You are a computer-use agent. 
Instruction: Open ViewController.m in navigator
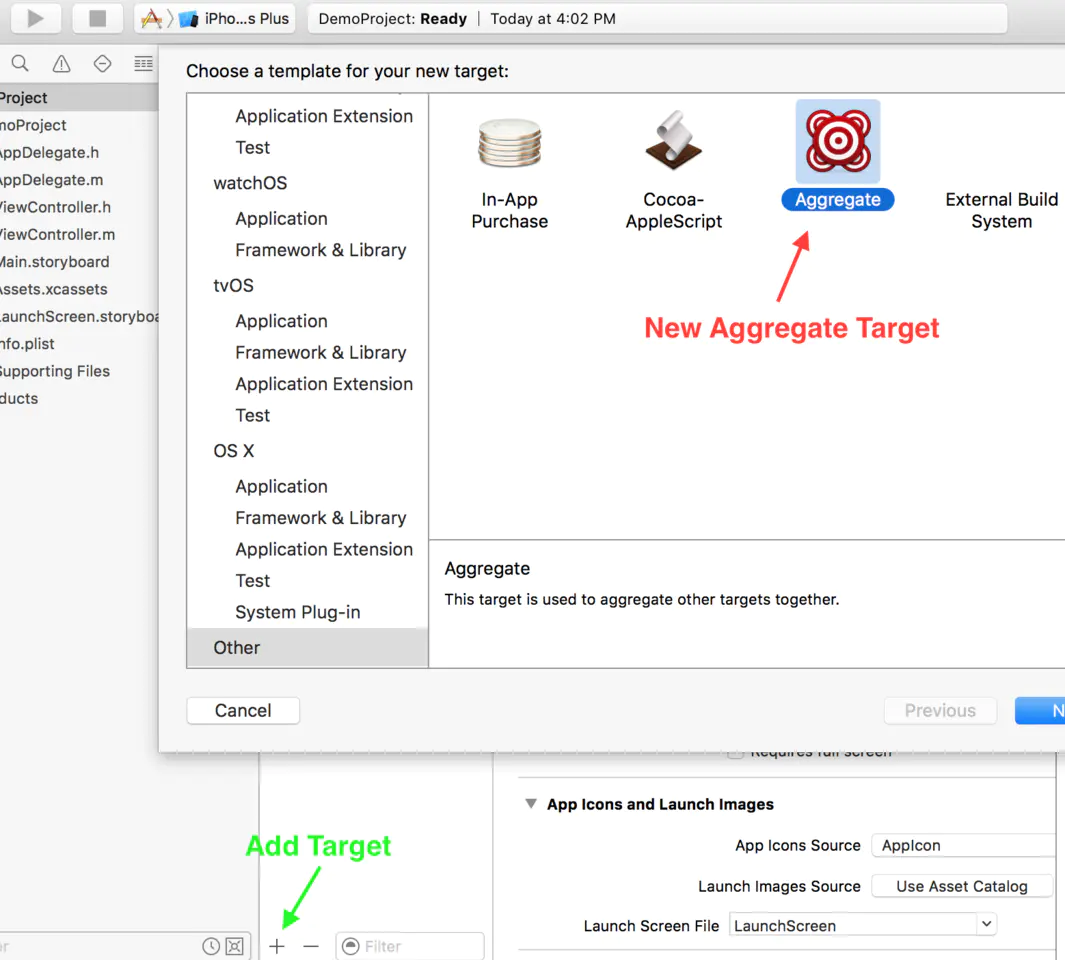click(57, 234)
